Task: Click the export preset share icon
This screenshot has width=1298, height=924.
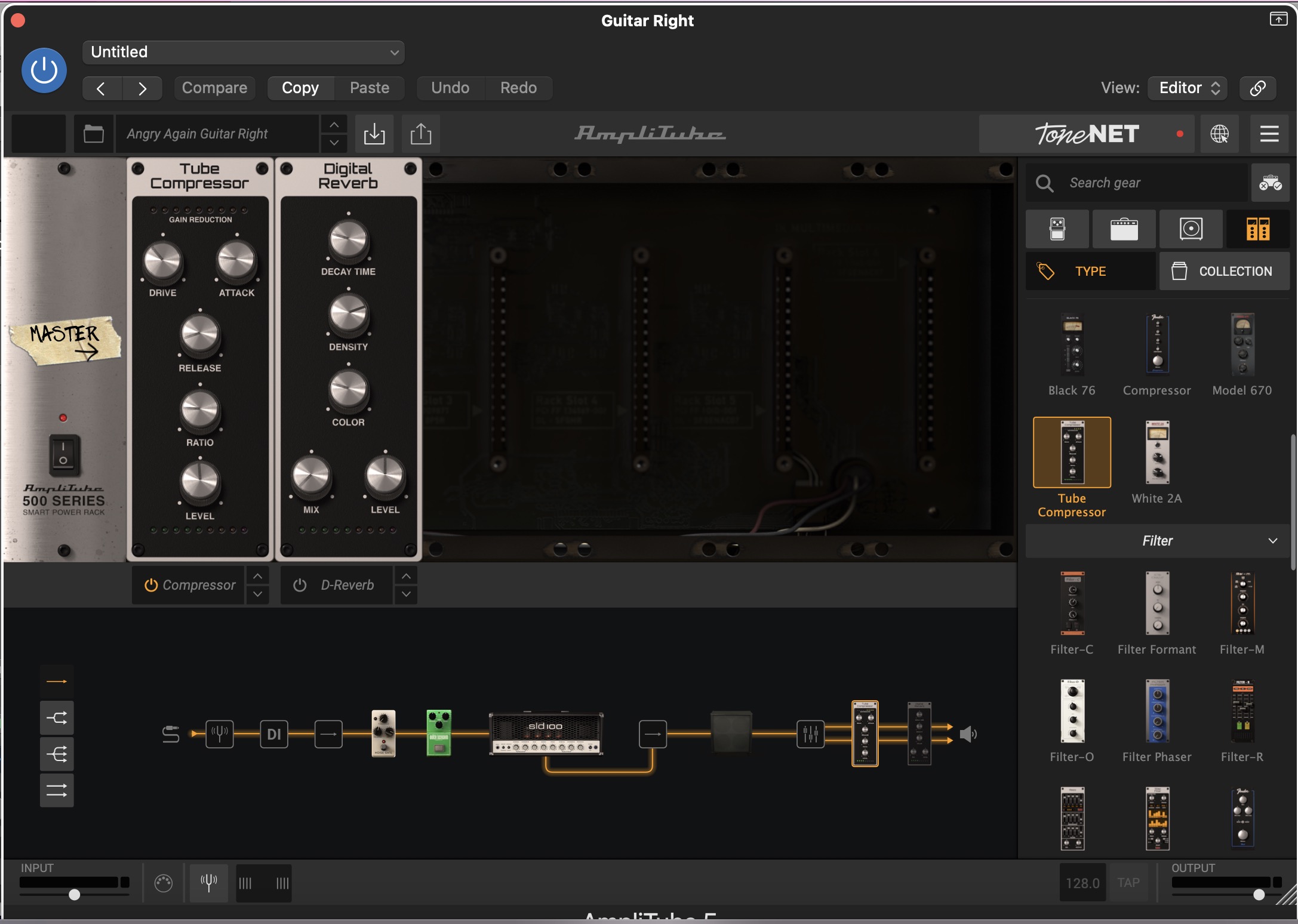Action: 421,134
